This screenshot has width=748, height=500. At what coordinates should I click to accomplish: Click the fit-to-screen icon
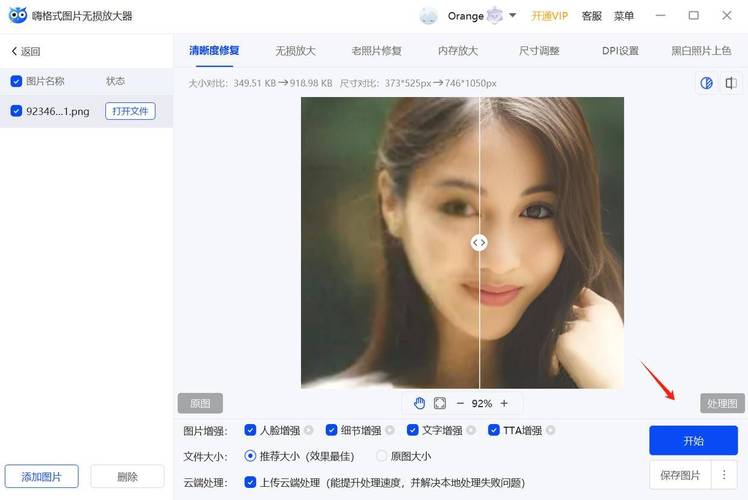point(440,403)
